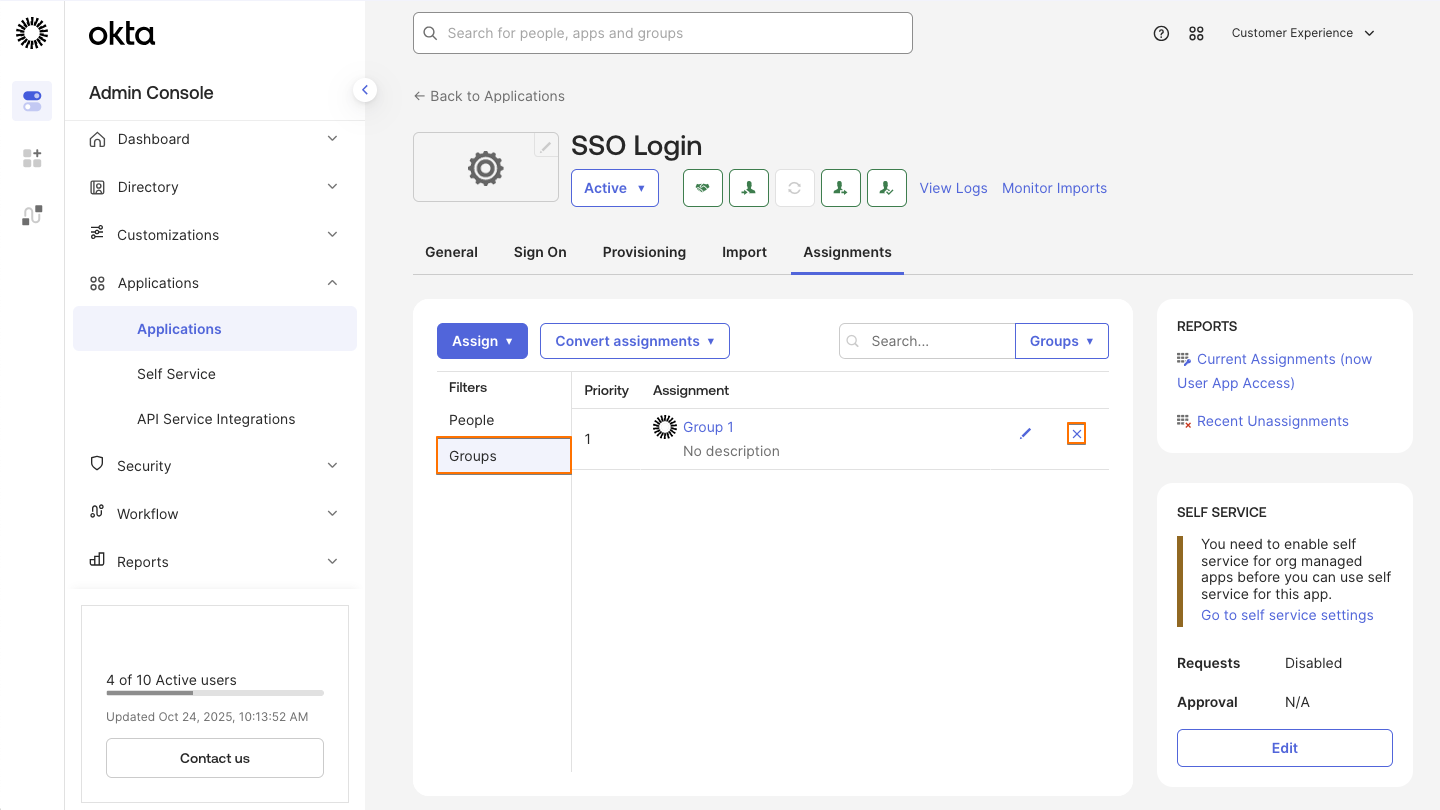Click Go to self service settings link

pyautogui.click(x=1286, y=615)
